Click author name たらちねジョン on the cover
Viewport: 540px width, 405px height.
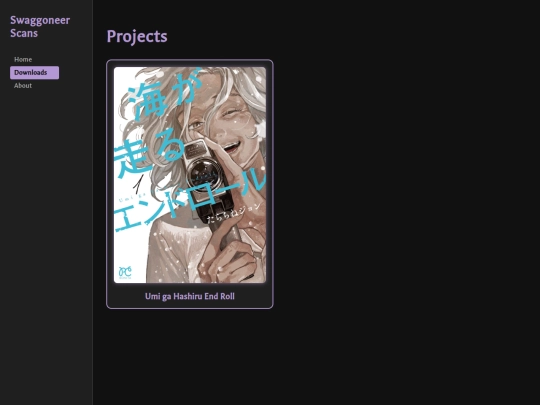[x=233, y=215]
